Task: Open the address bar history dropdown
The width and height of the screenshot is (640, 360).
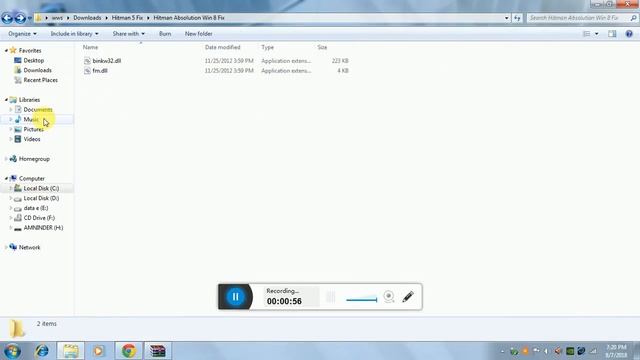Action: pyautogui.click(x=507, y=18)
